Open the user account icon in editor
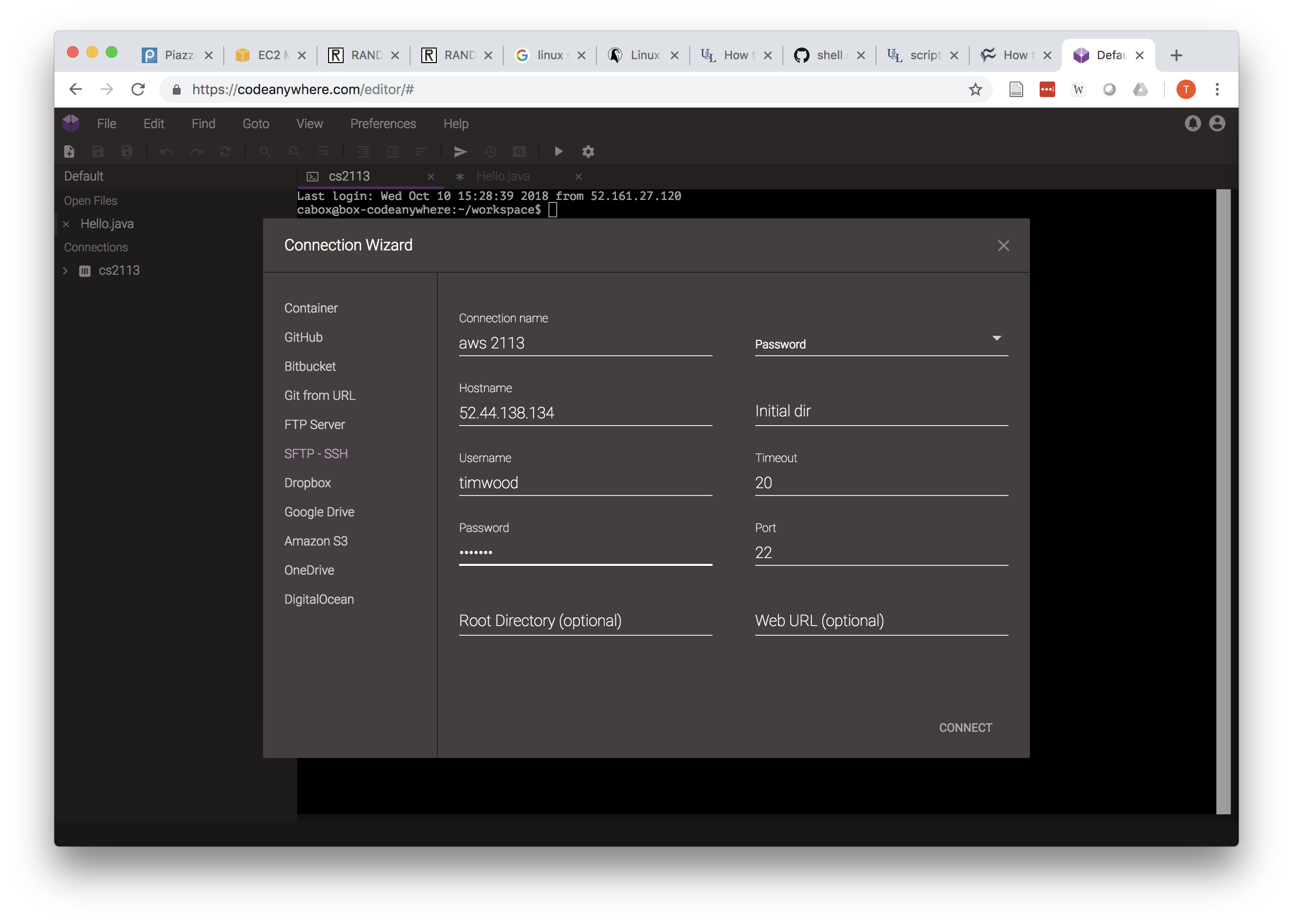Viewport: 1293px width, 924px height. pyautogui.click(x=1217, y=123)
